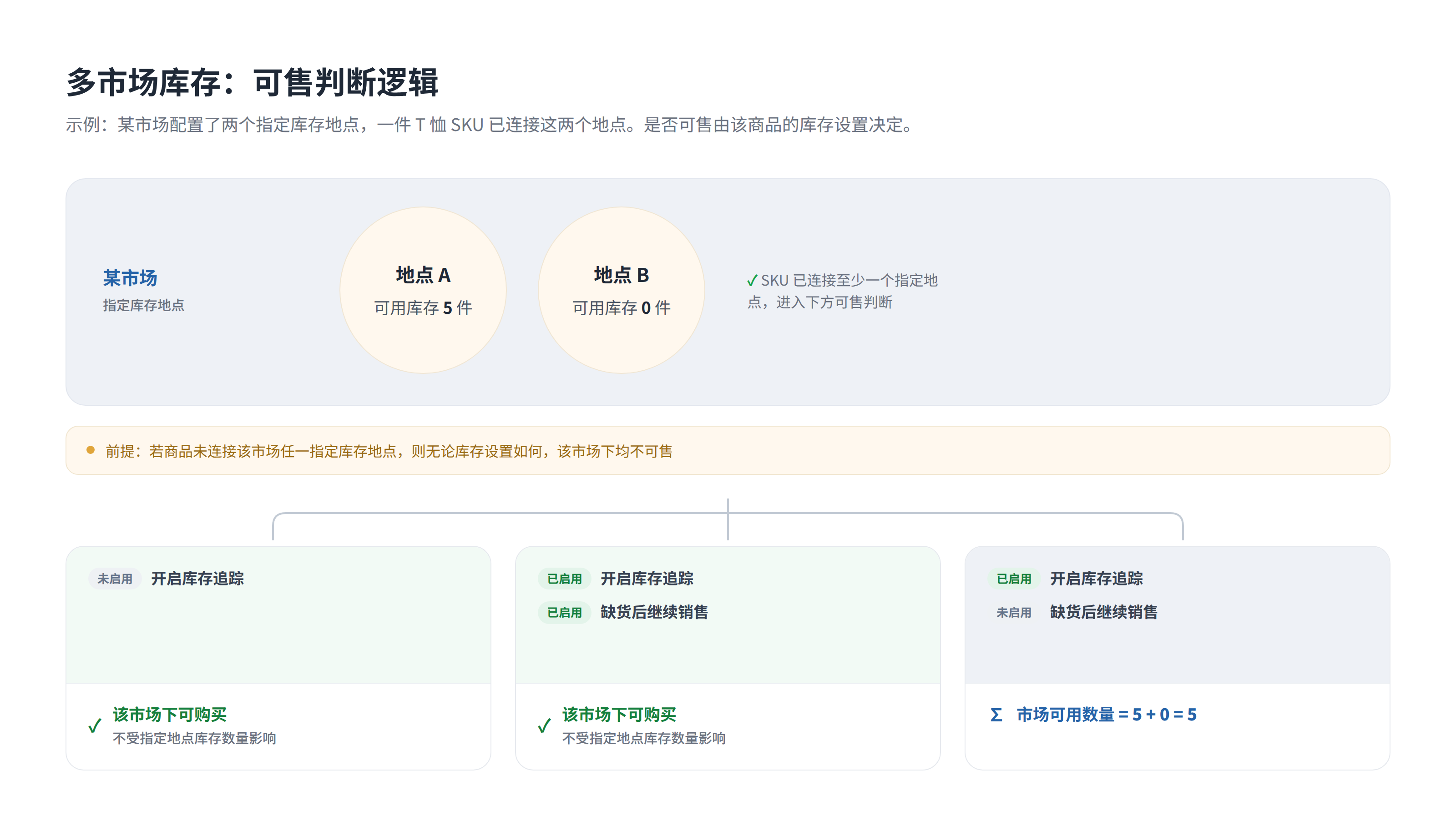Click the 指定库存地点 caption under 某市场

click(144, 305)
